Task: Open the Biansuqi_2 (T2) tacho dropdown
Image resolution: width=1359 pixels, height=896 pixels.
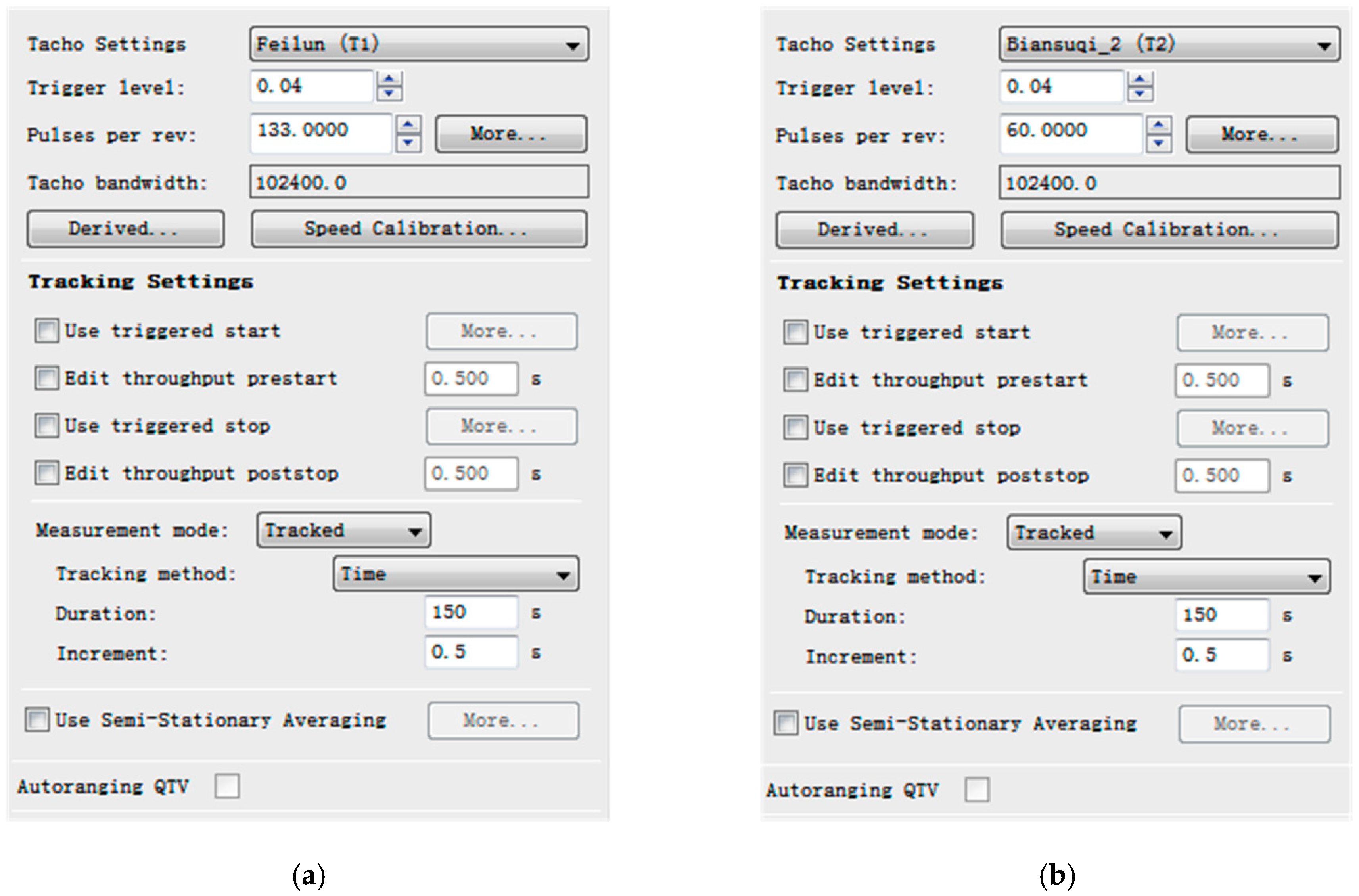Action: (x=1324, y=46)
